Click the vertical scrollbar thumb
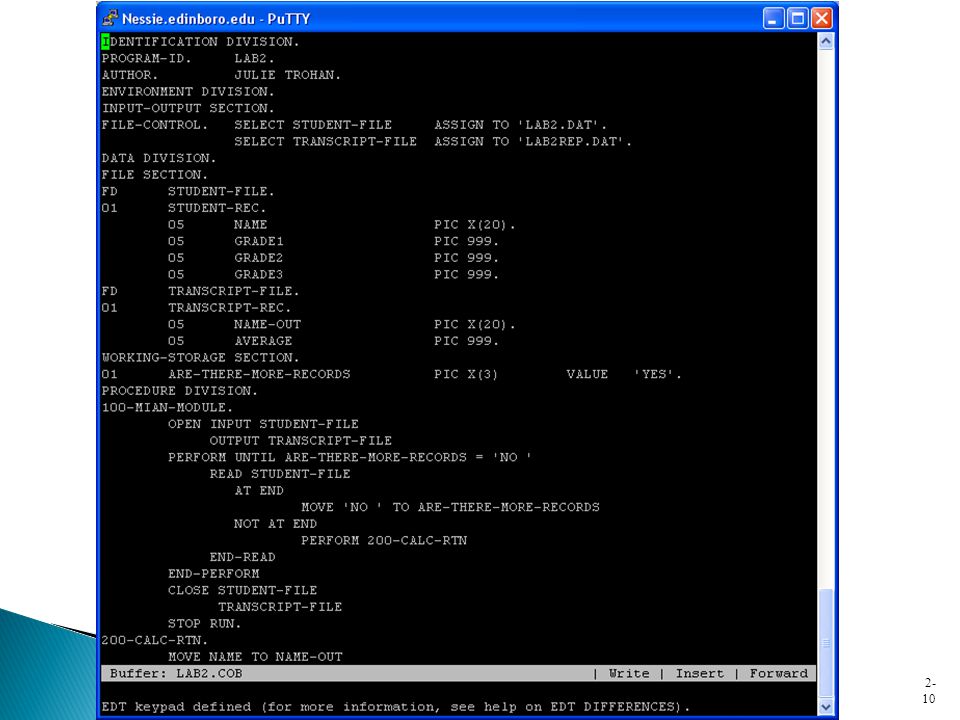The image size is (960, 720). (825, 643)
